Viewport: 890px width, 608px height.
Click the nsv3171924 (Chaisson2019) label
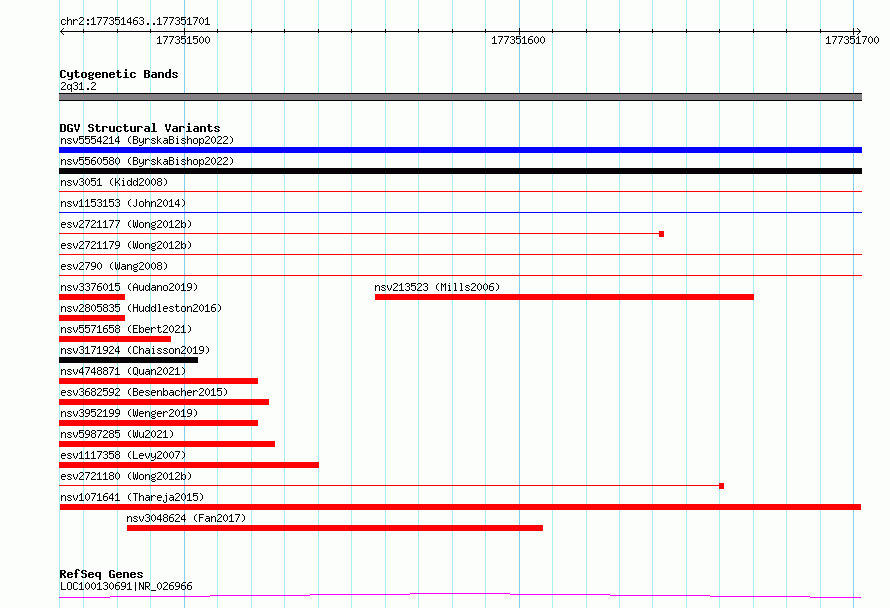click(x=135, y=350)
